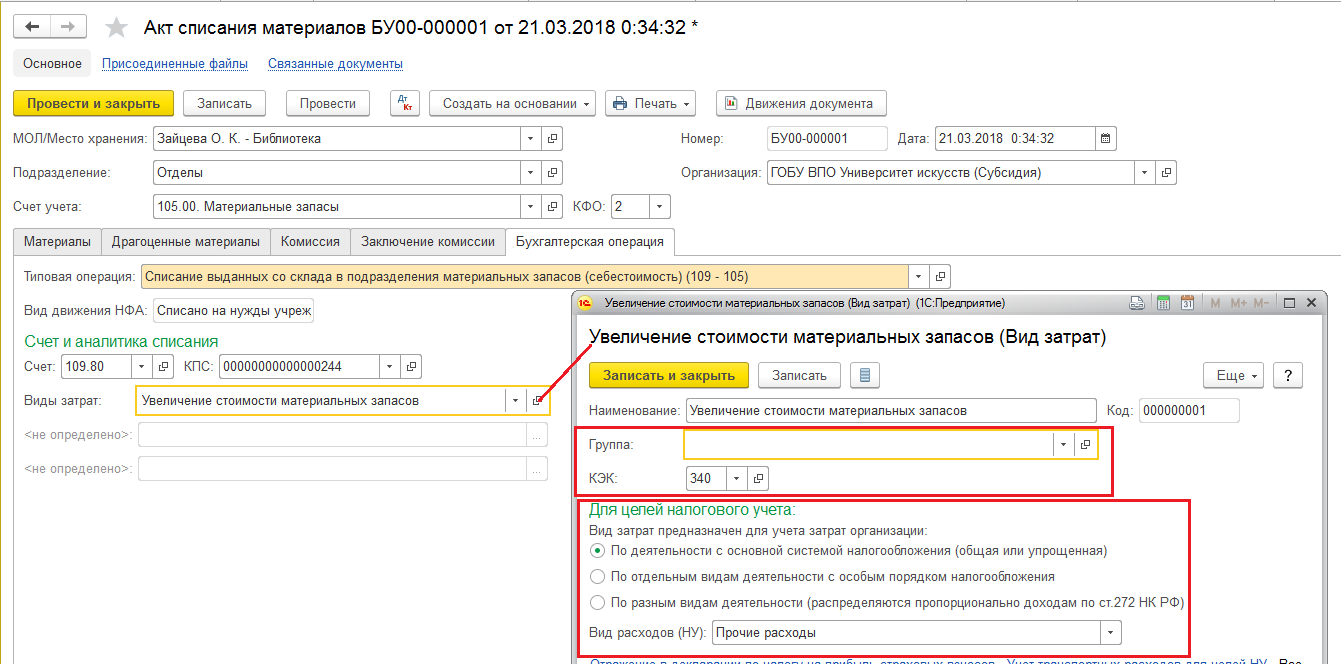Screen dimensions: 1341x664
Task: Click the back navigation arrow
Action: (32, 27)
